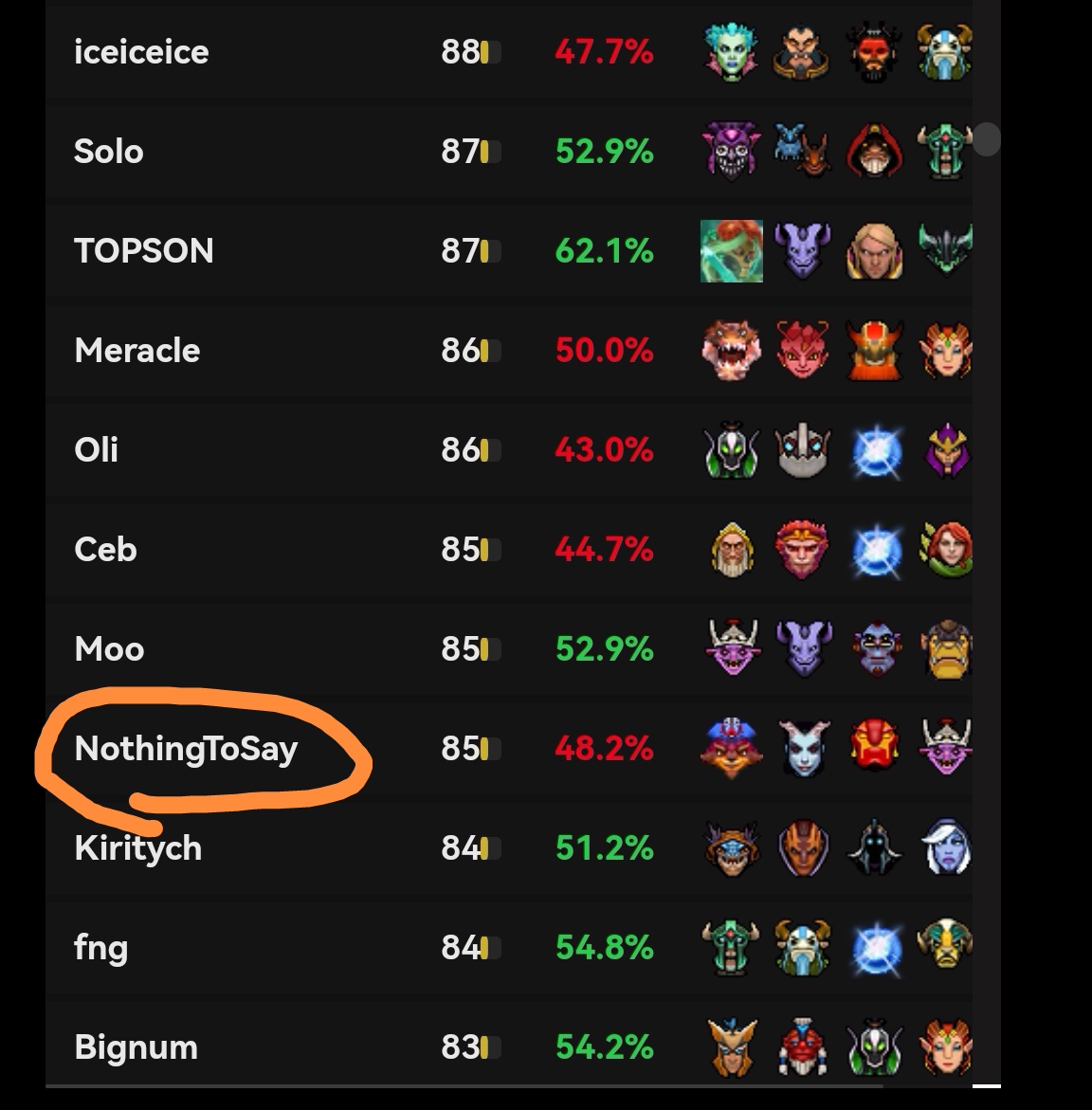Click Windranger hero icon in Ceb row
The height and width of the screenshot is (1110, 1092).
pos(945,550)
